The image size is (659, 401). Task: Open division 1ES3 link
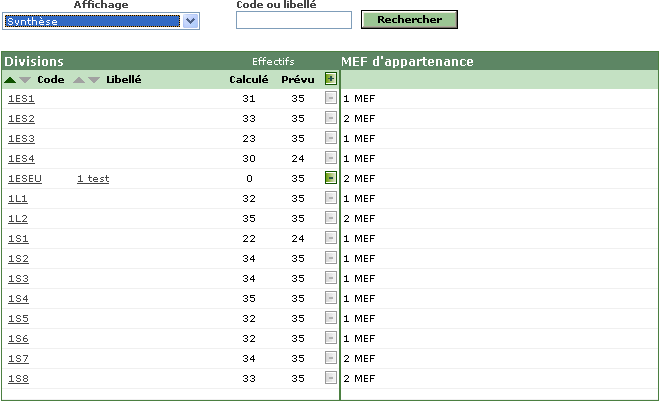coord(21,139)
